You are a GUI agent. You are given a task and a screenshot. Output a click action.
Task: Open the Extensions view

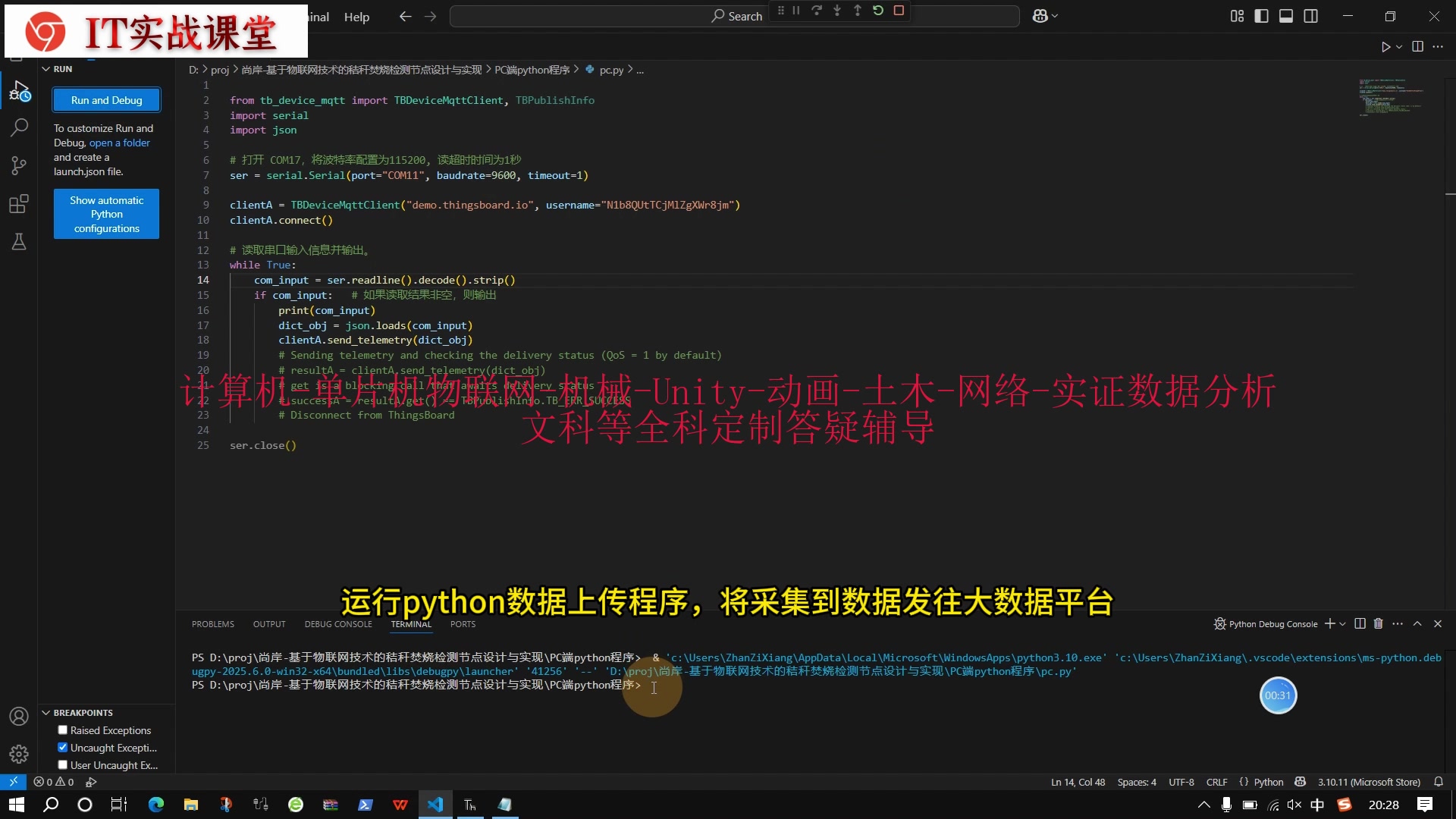pyautogui.click(x=19, y=204)
